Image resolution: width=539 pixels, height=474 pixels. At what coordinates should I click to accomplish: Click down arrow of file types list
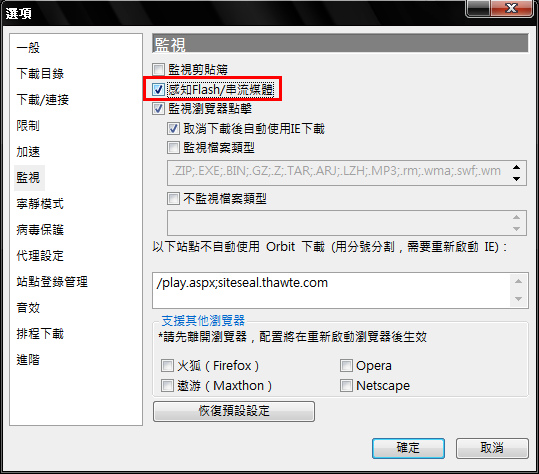point(516,179)
